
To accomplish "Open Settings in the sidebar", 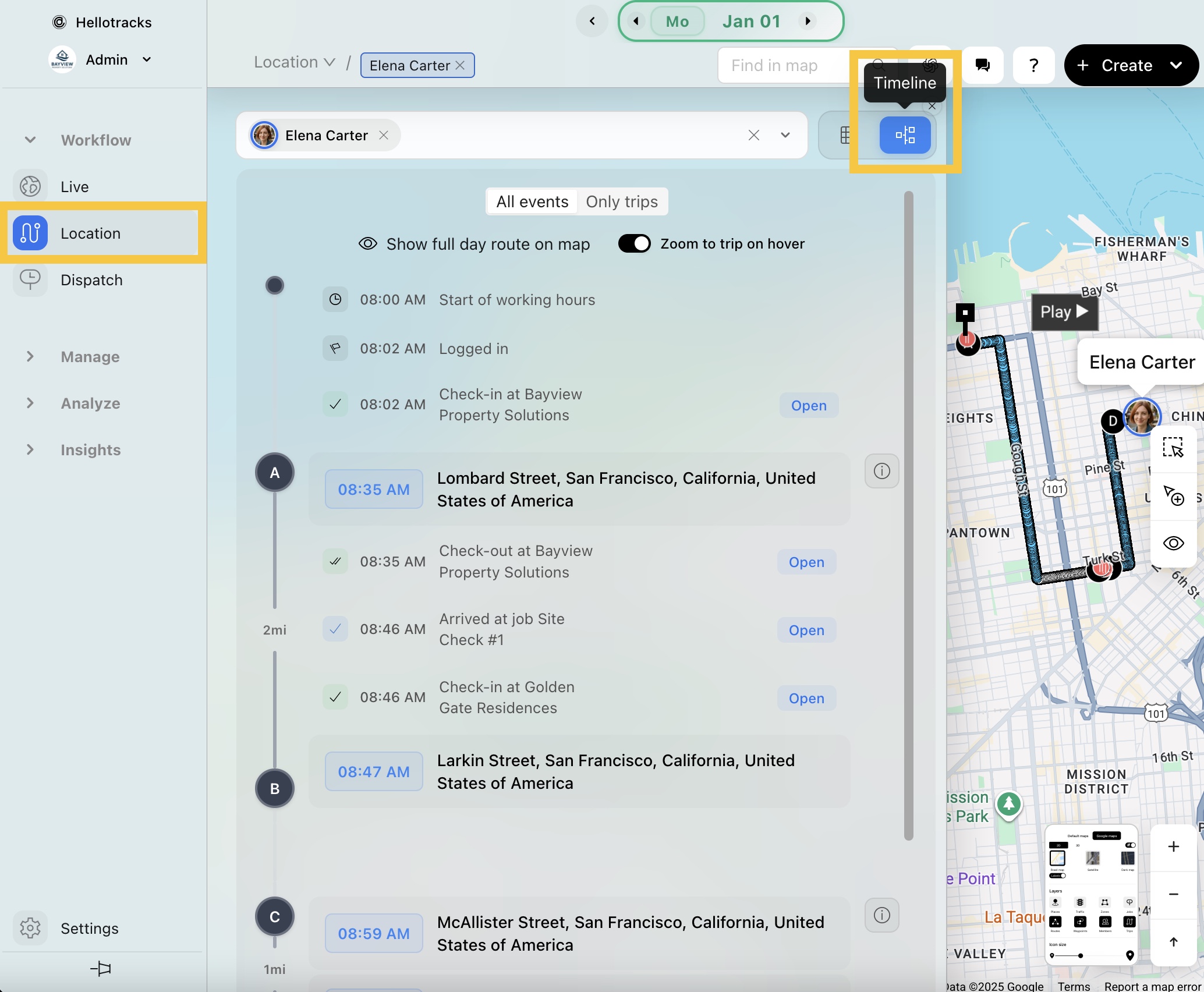I will coord(89,928).
